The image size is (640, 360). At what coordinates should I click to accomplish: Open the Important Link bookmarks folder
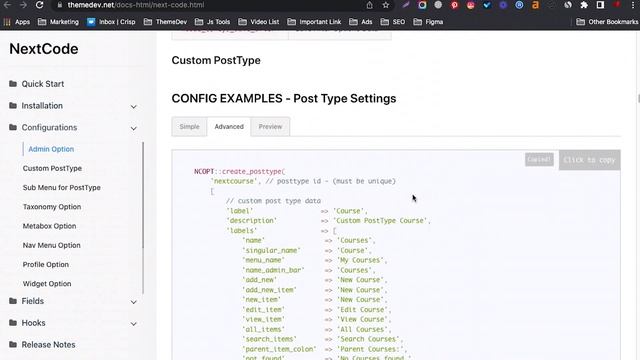tap(314, 22)
